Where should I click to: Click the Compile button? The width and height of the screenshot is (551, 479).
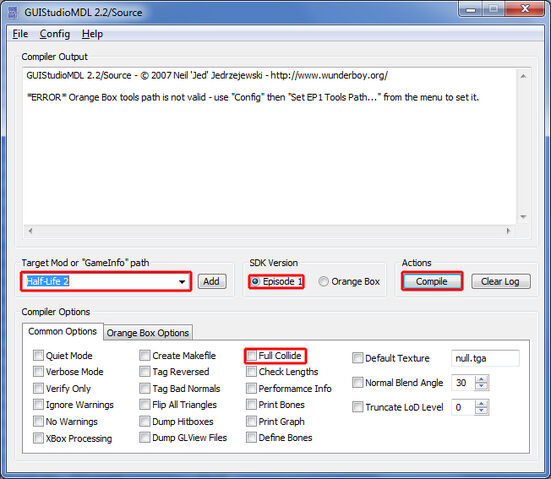click(x=432, y=281)
